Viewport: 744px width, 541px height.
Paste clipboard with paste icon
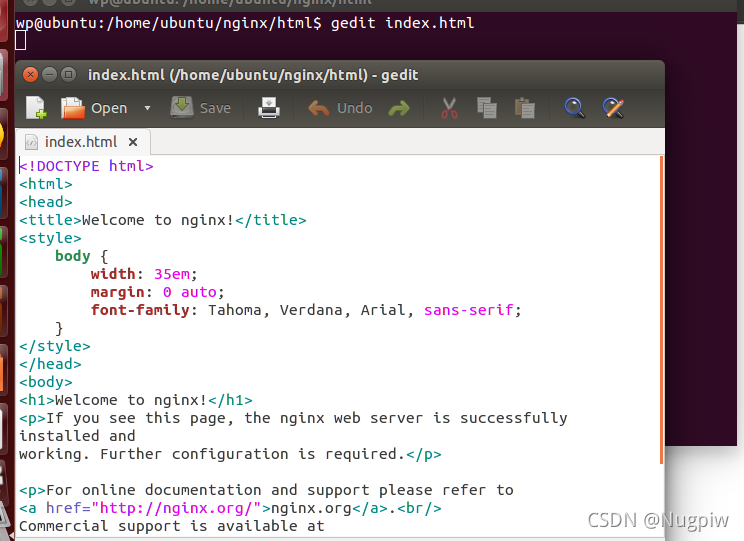525,108
